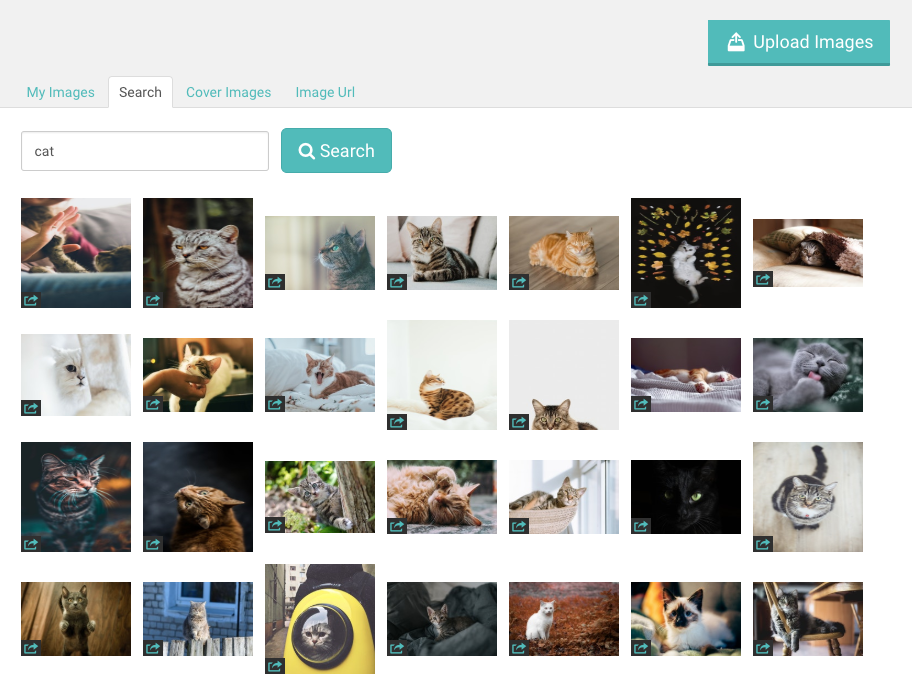Open share icon on cat sleeping on purple blanket
Viewport: 912px width, 680px height.
pos(641,404)
